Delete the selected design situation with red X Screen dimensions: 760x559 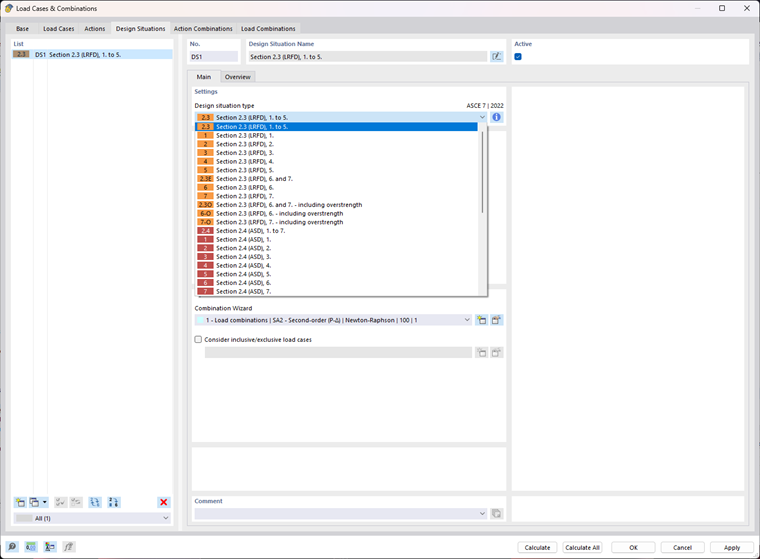pyautogui.click(x=164, y=502)
